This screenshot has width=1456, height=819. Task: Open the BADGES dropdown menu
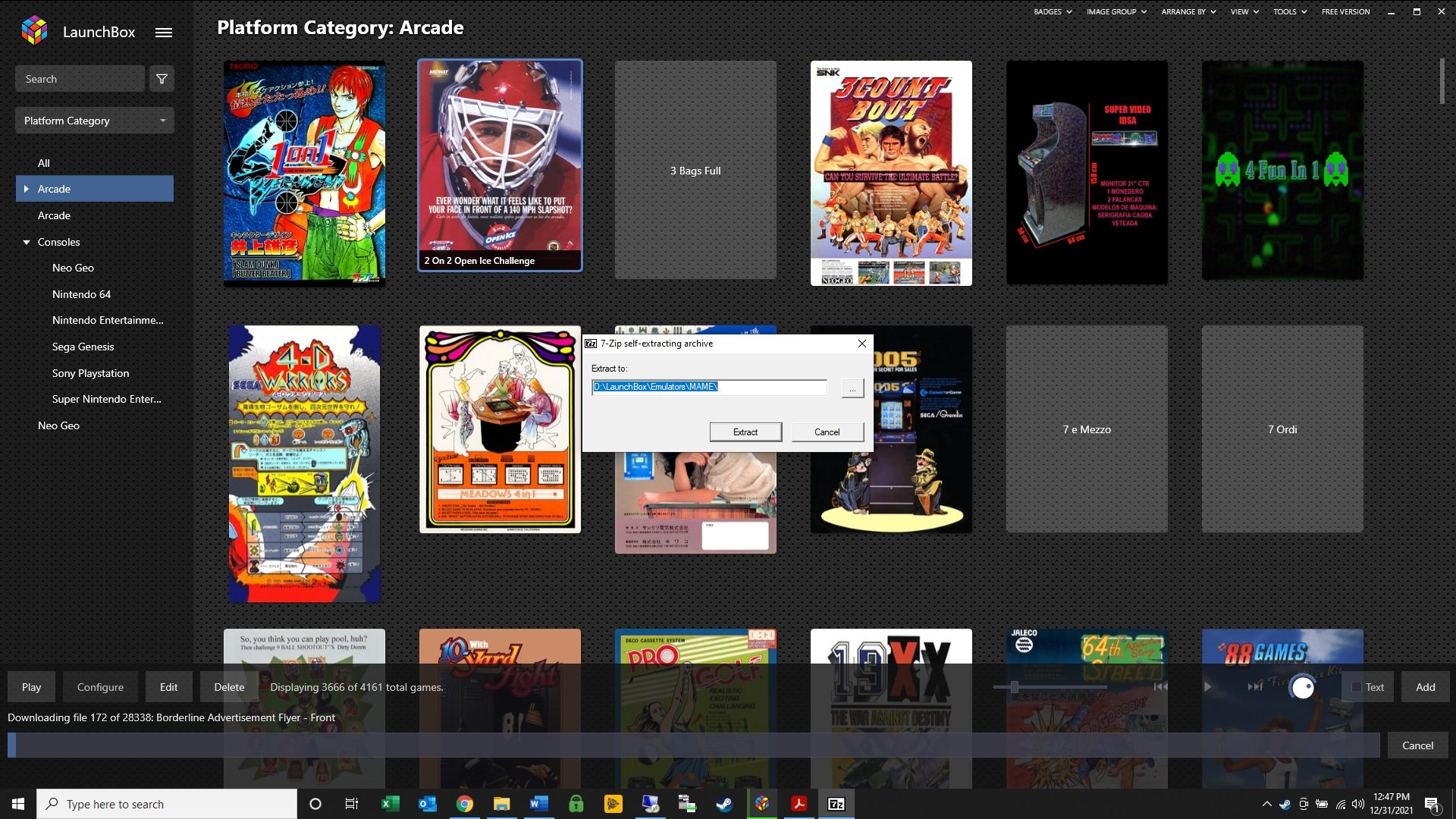pos(1053,11)
